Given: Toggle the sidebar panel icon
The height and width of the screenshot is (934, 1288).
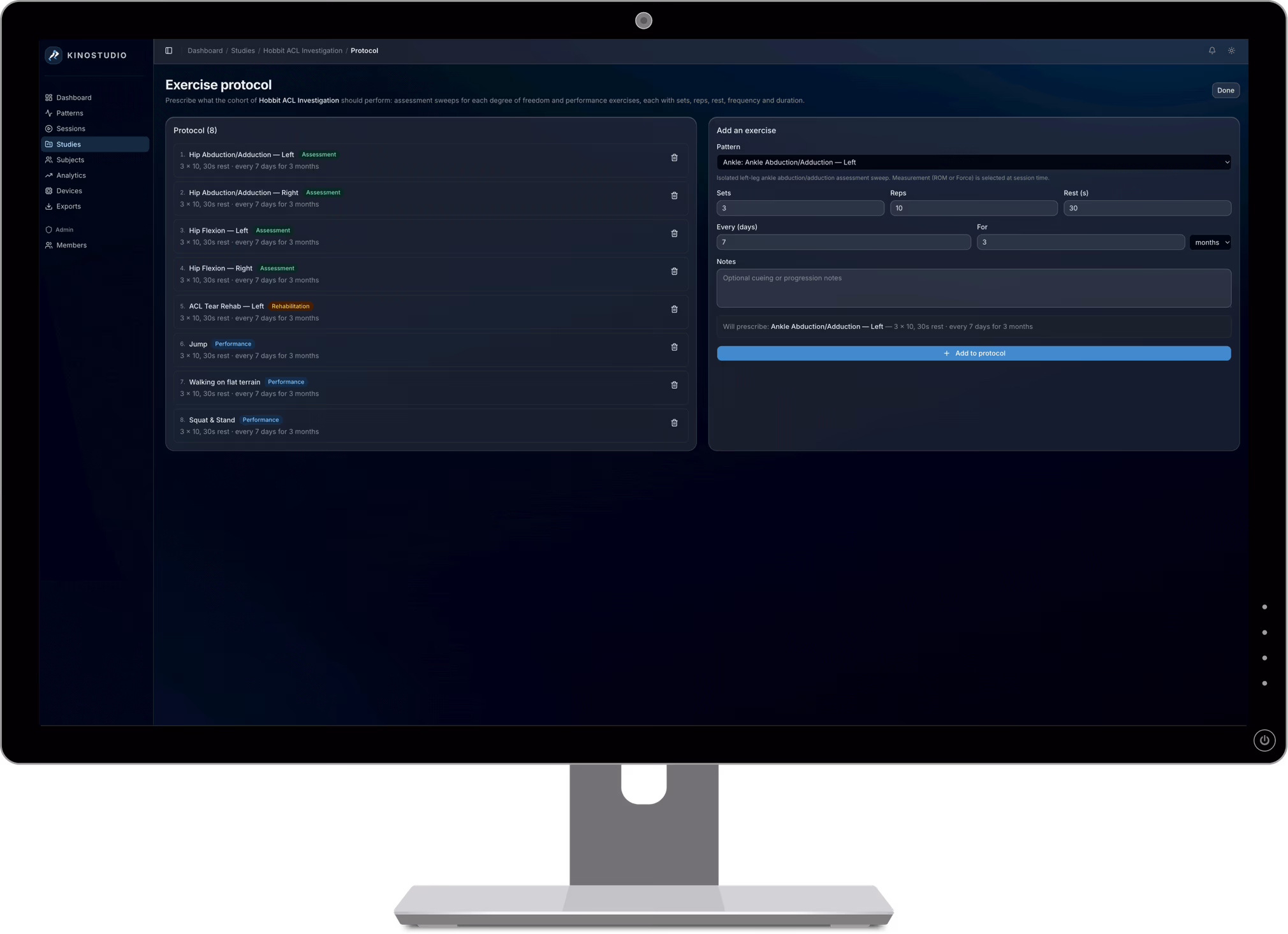Looking at the screenshot, I should (169, 50).
